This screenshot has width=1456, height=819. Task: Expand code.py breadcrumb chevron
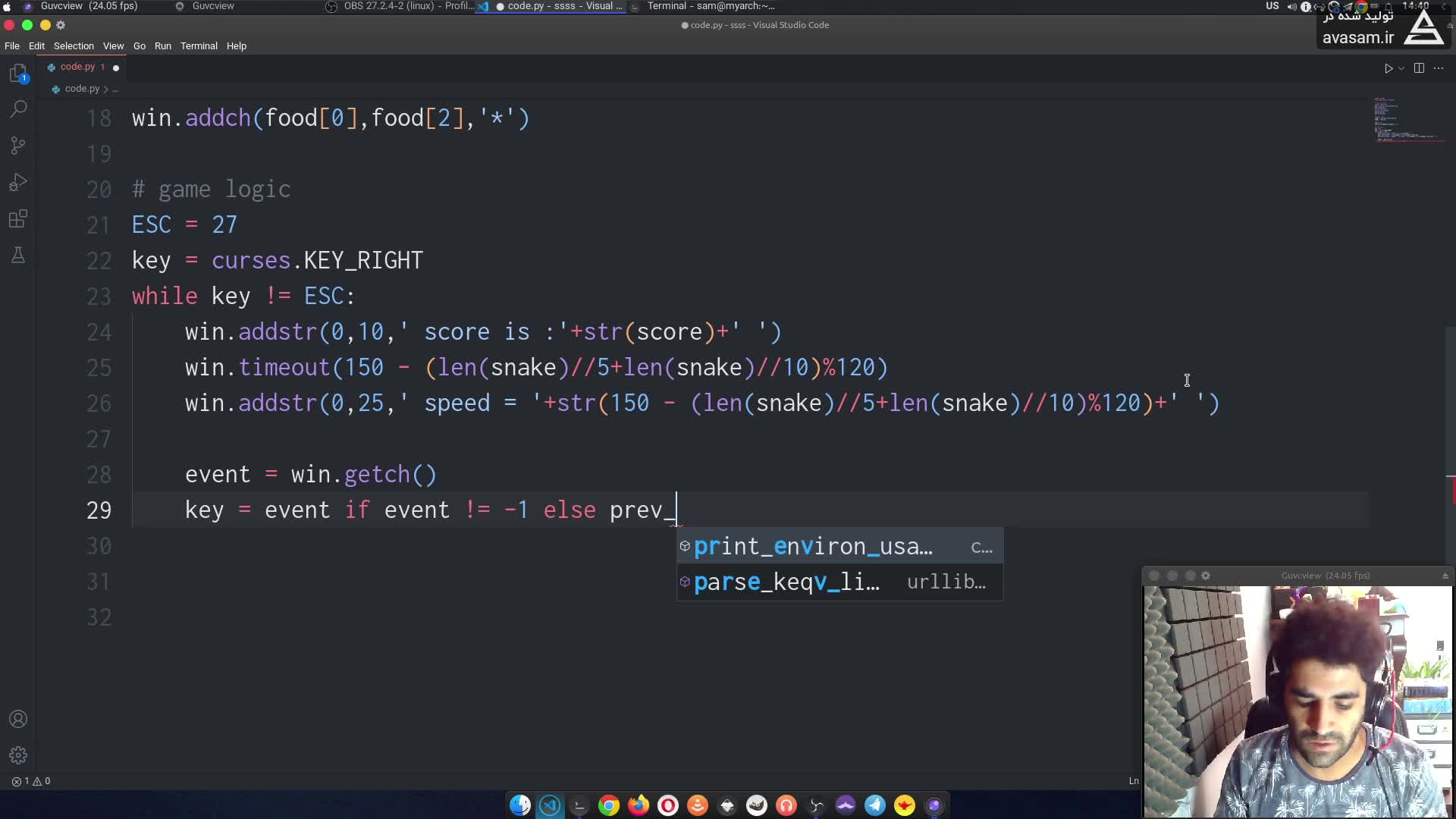(105, 89)
